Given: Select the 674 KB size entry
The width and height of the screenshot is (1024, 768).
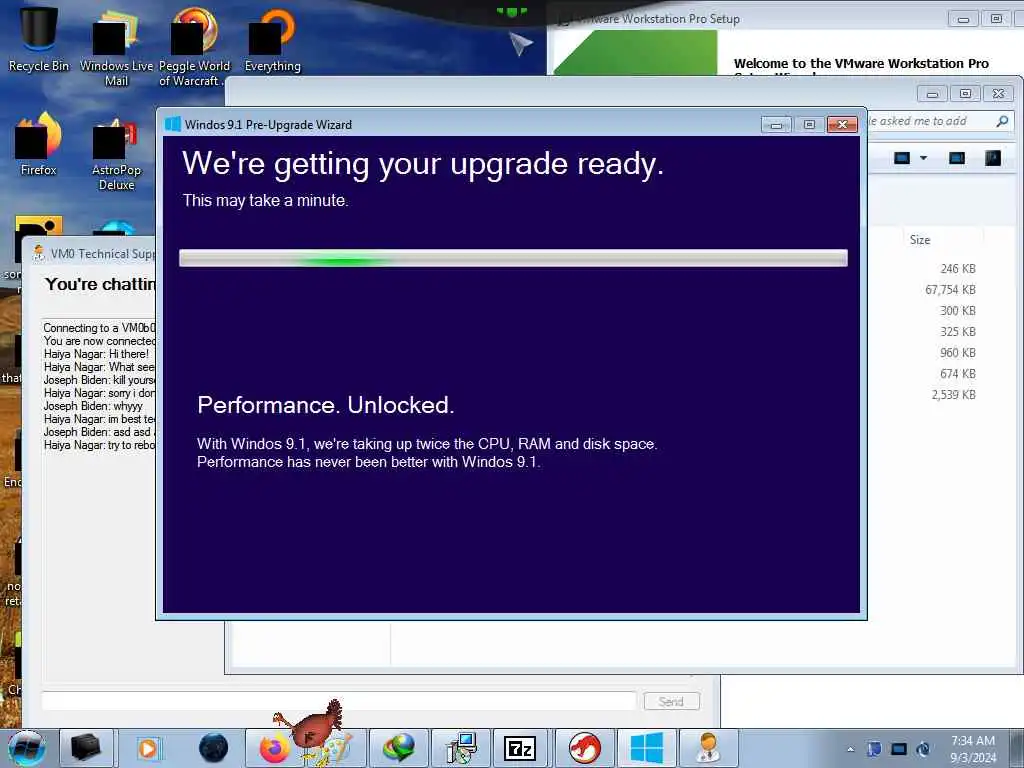Looking at the screenshot, I should pyautogui.click(x=958, y=373).
